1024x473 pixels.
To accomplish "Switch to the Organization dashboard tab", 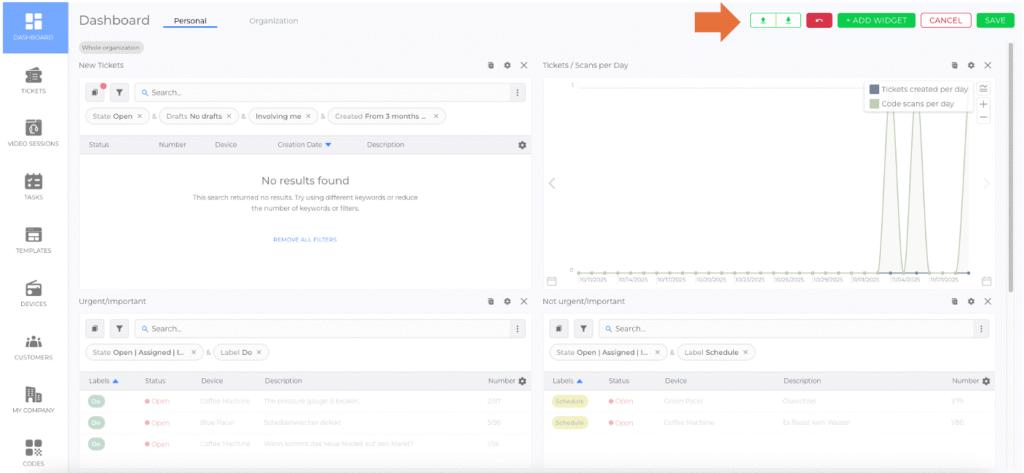I will [x=274, y=21].
